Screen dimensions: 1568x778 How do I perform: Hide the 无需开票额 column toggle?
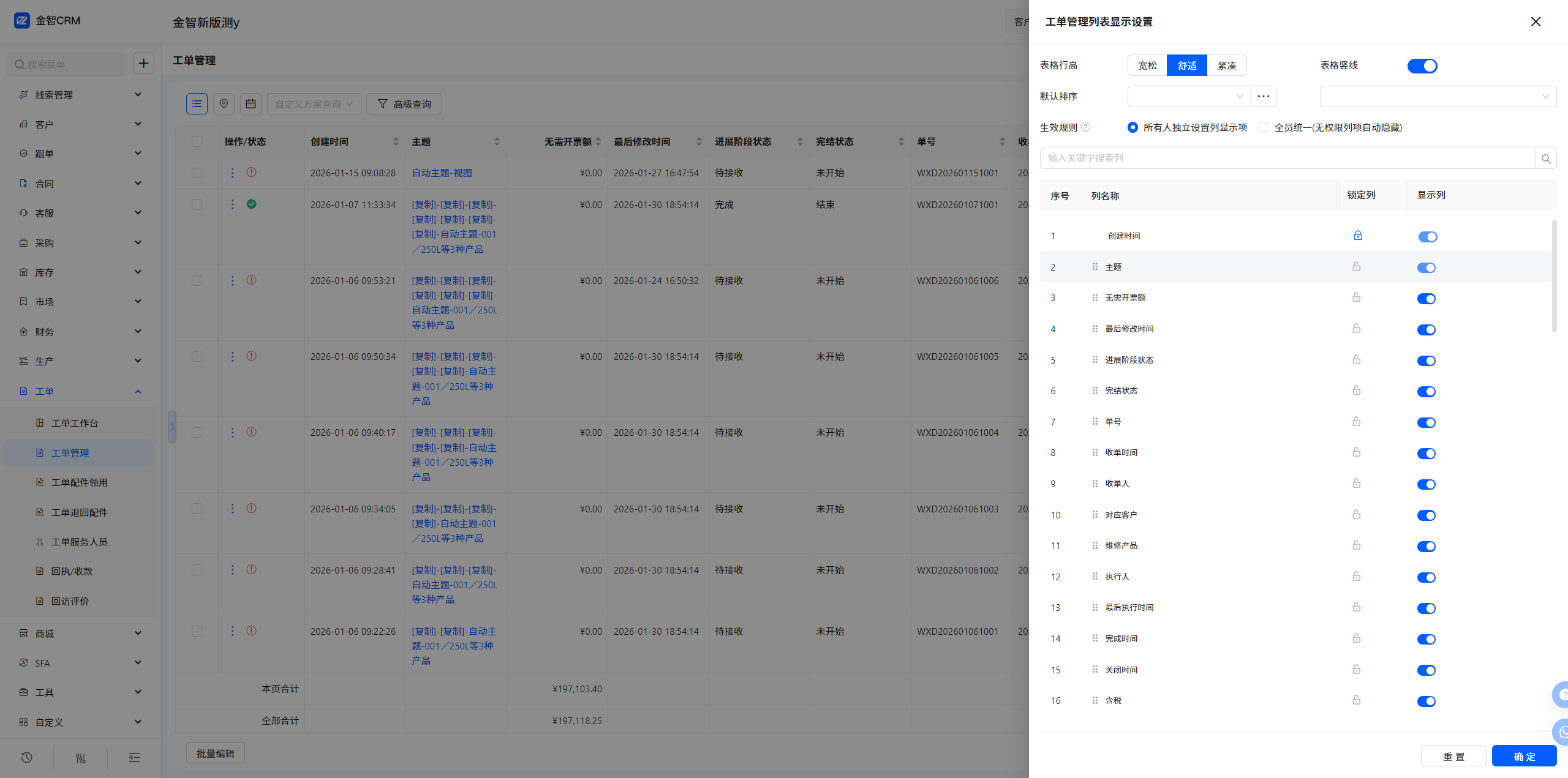point(1426,299)
